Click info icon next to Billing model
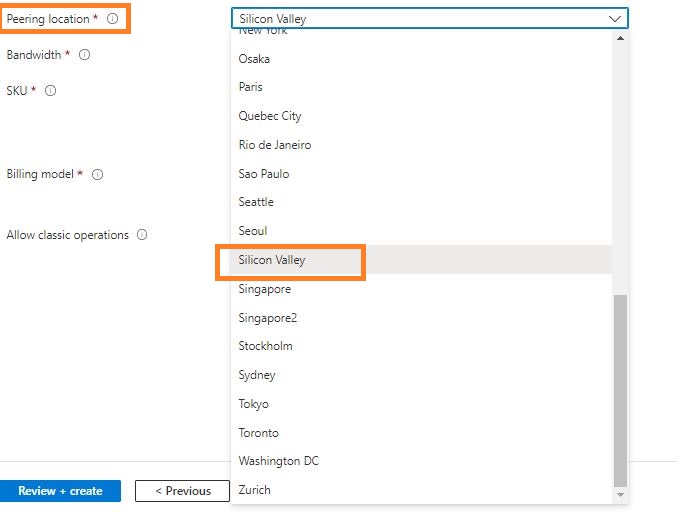 click(x=98, y=174)
